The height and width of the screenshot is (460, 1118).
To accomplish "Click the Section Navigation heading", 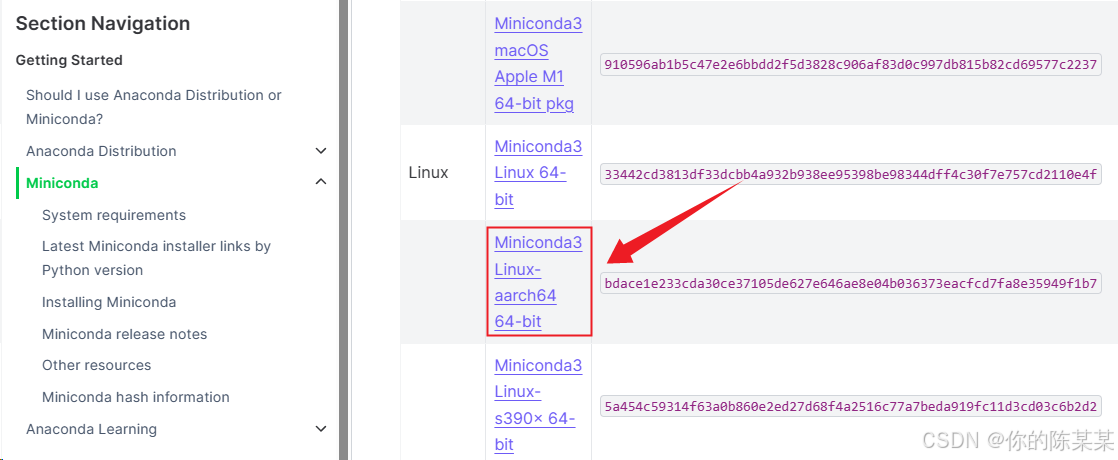I will (103, 24).
